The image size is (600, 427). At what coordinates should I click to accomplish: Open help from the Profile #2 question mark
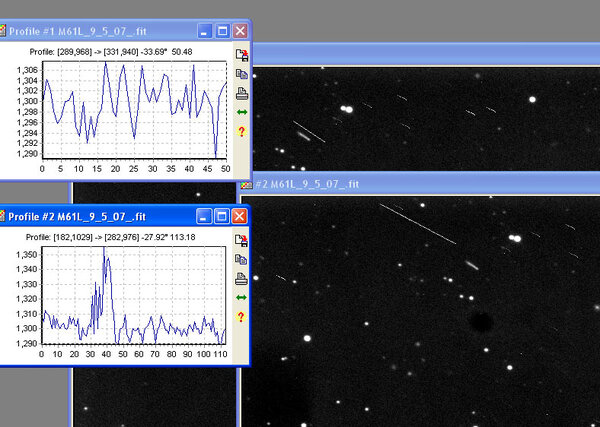[x=241, y=317]
